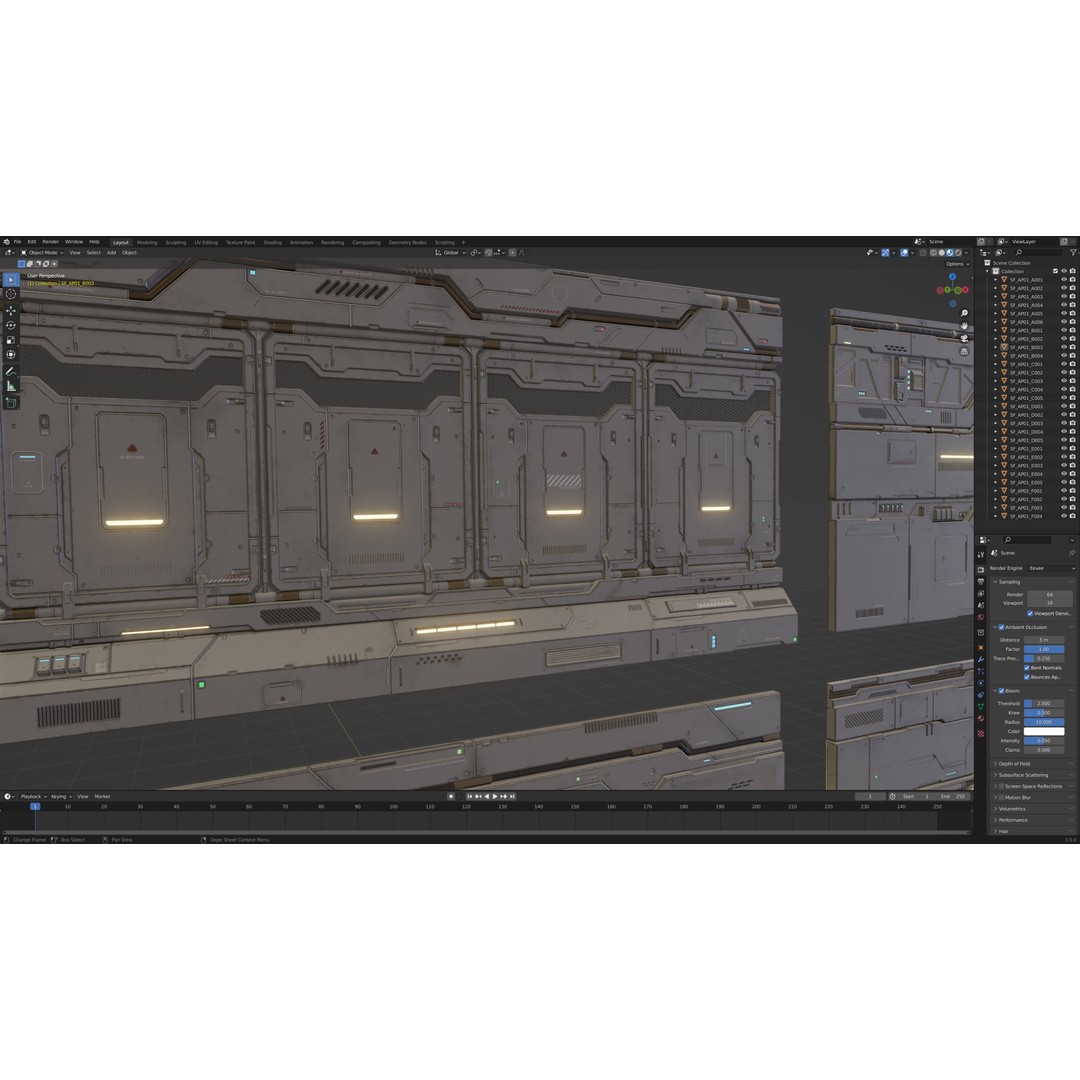This screenshot has height=1080, width=1080.
Task: Switch to the Geometry Nodes workspace tab
Action: (x=407, y=242)
